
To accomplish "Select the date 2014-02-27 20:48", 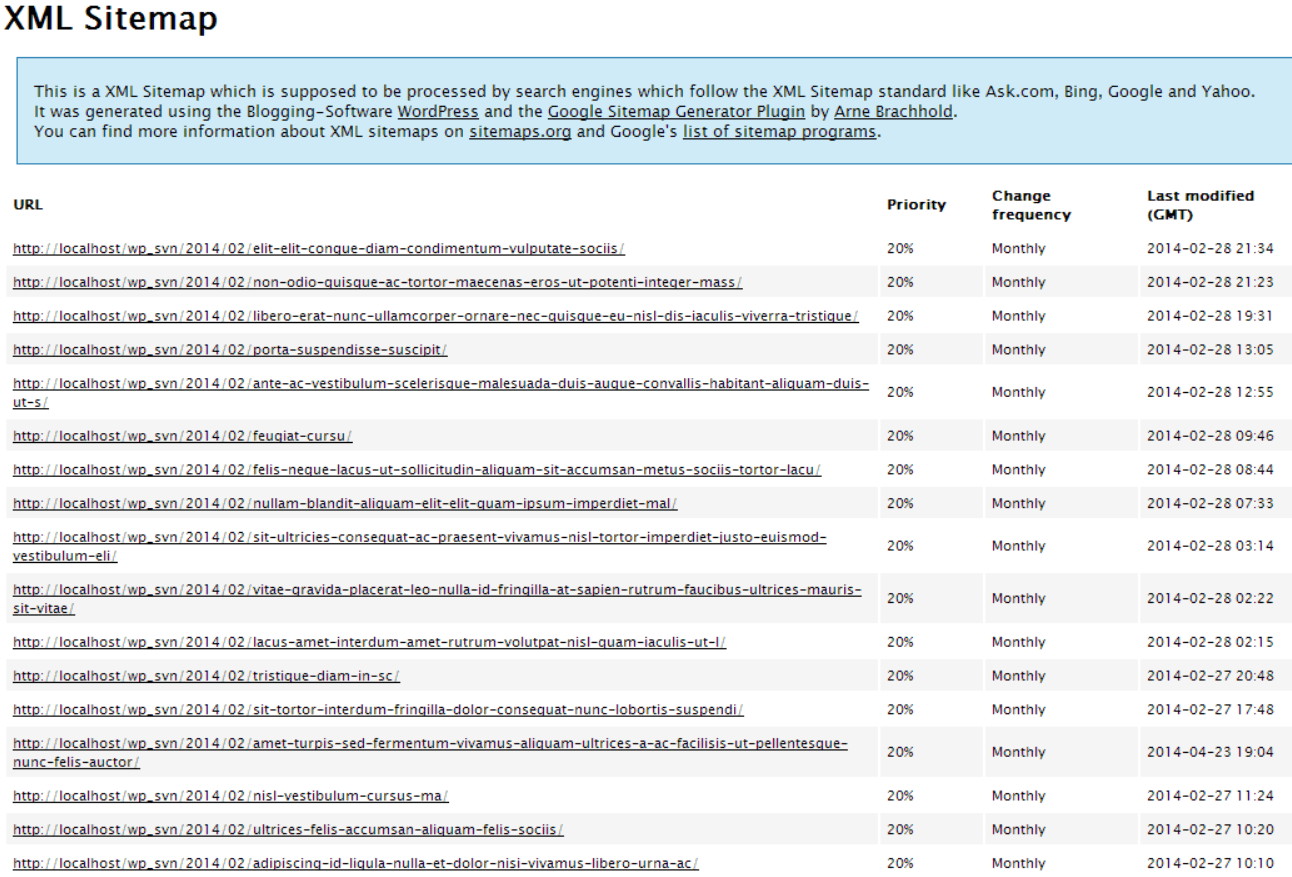I will click(x=1210, y=676).
